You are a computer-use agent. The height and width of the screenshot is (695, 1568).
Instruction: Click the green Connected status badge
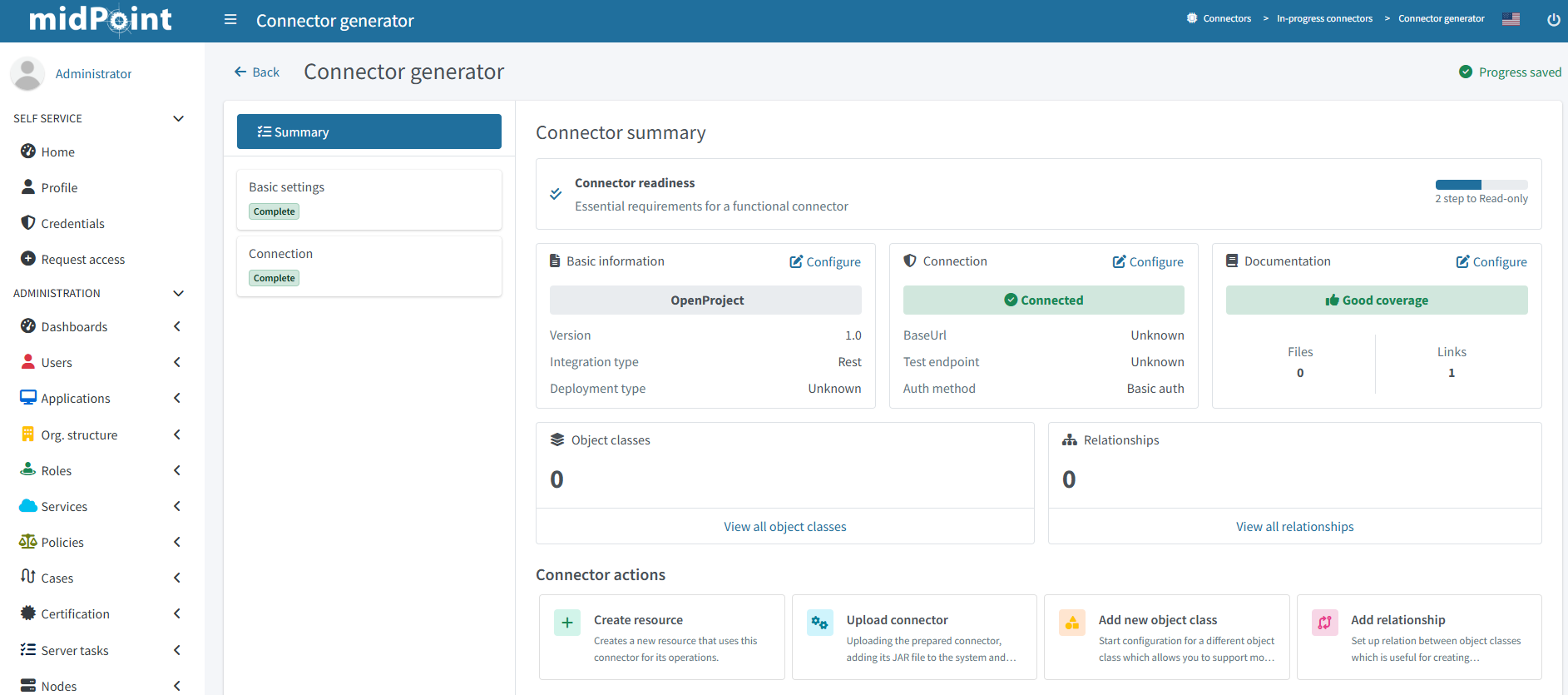coord(1044,300)
